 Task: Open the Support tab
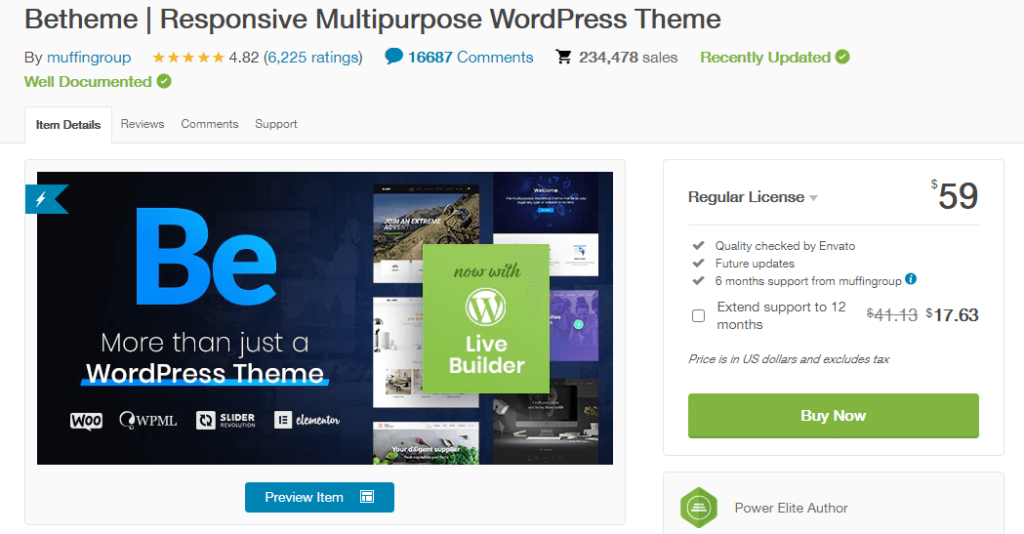(276, 124)
